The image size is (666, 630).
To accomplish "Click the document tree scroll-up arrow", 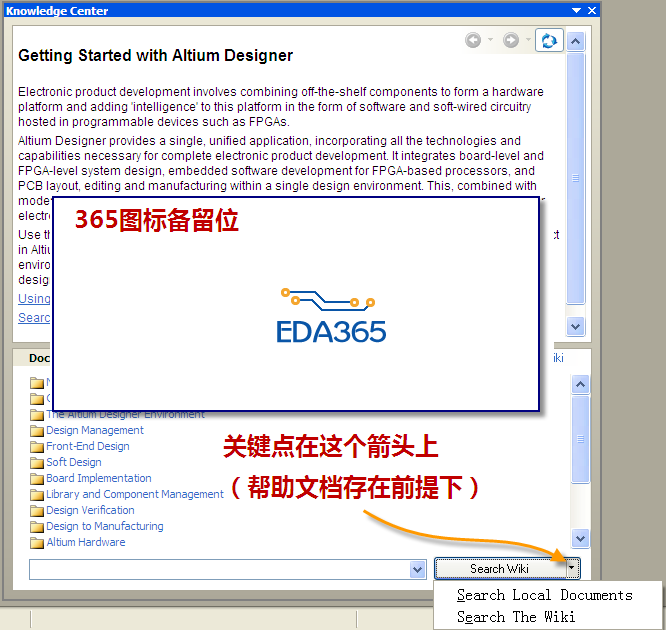I will pos(580,384).
